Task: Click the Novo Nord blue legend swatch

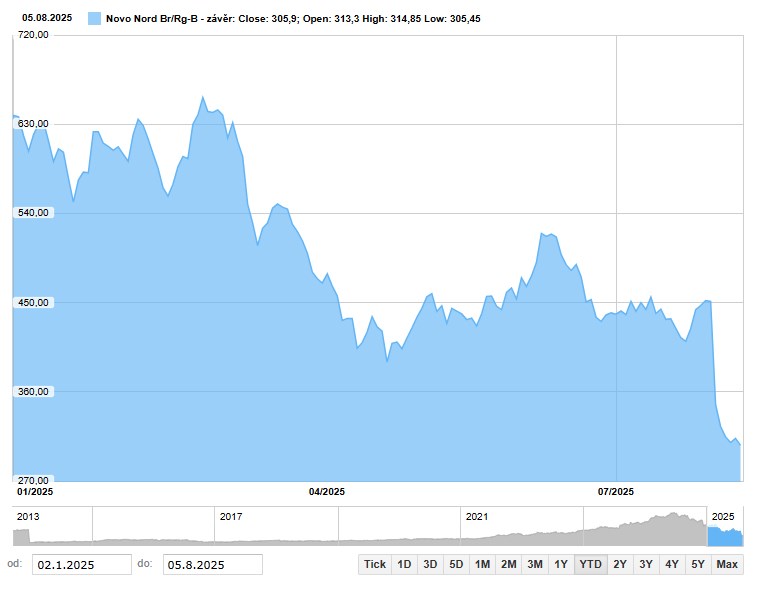Action: point(94,18)
